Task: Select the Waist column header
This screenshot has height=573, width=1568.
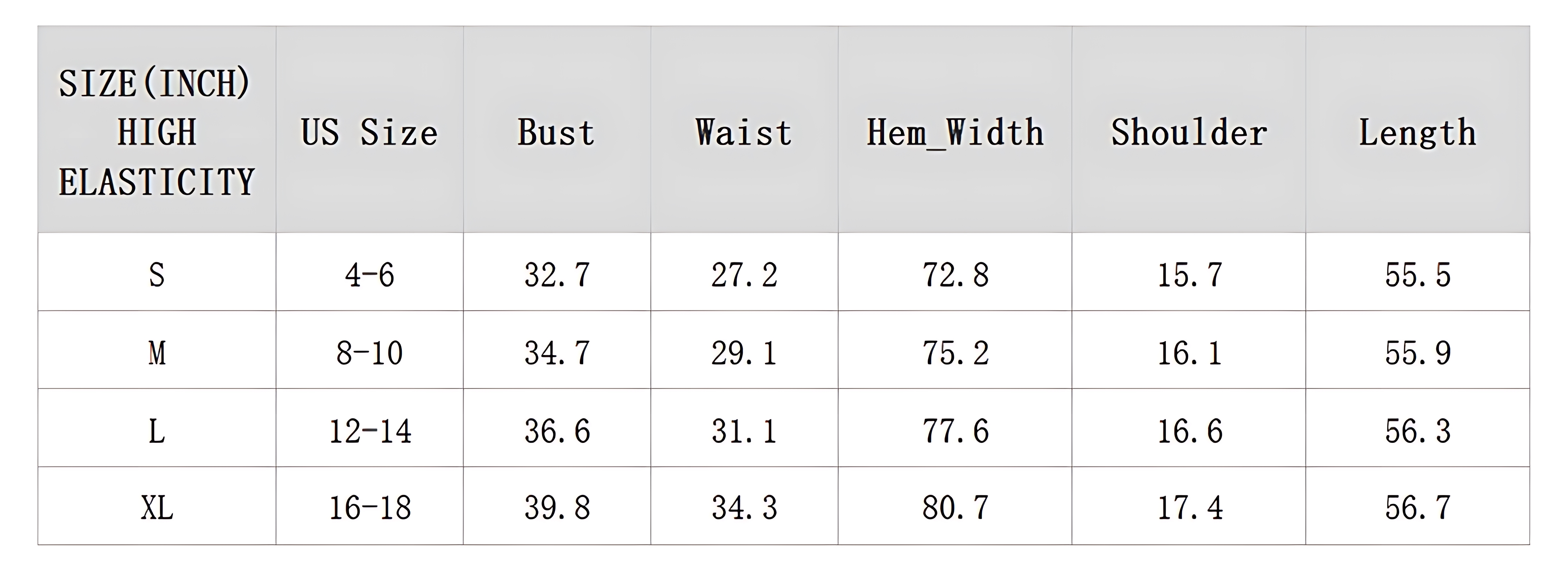Action: click(744, 129)
